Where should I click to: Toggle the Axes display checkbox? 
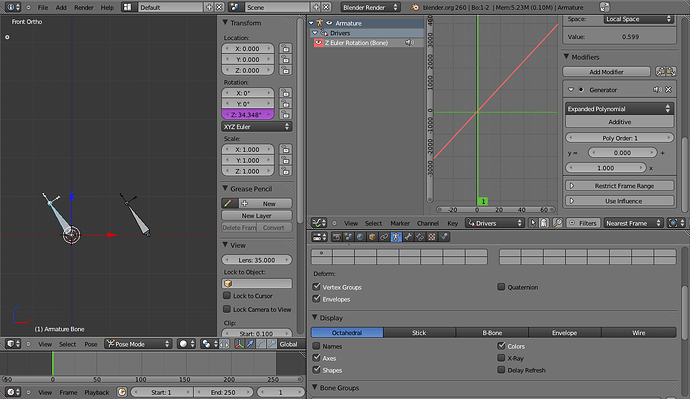tap(316, 358)
